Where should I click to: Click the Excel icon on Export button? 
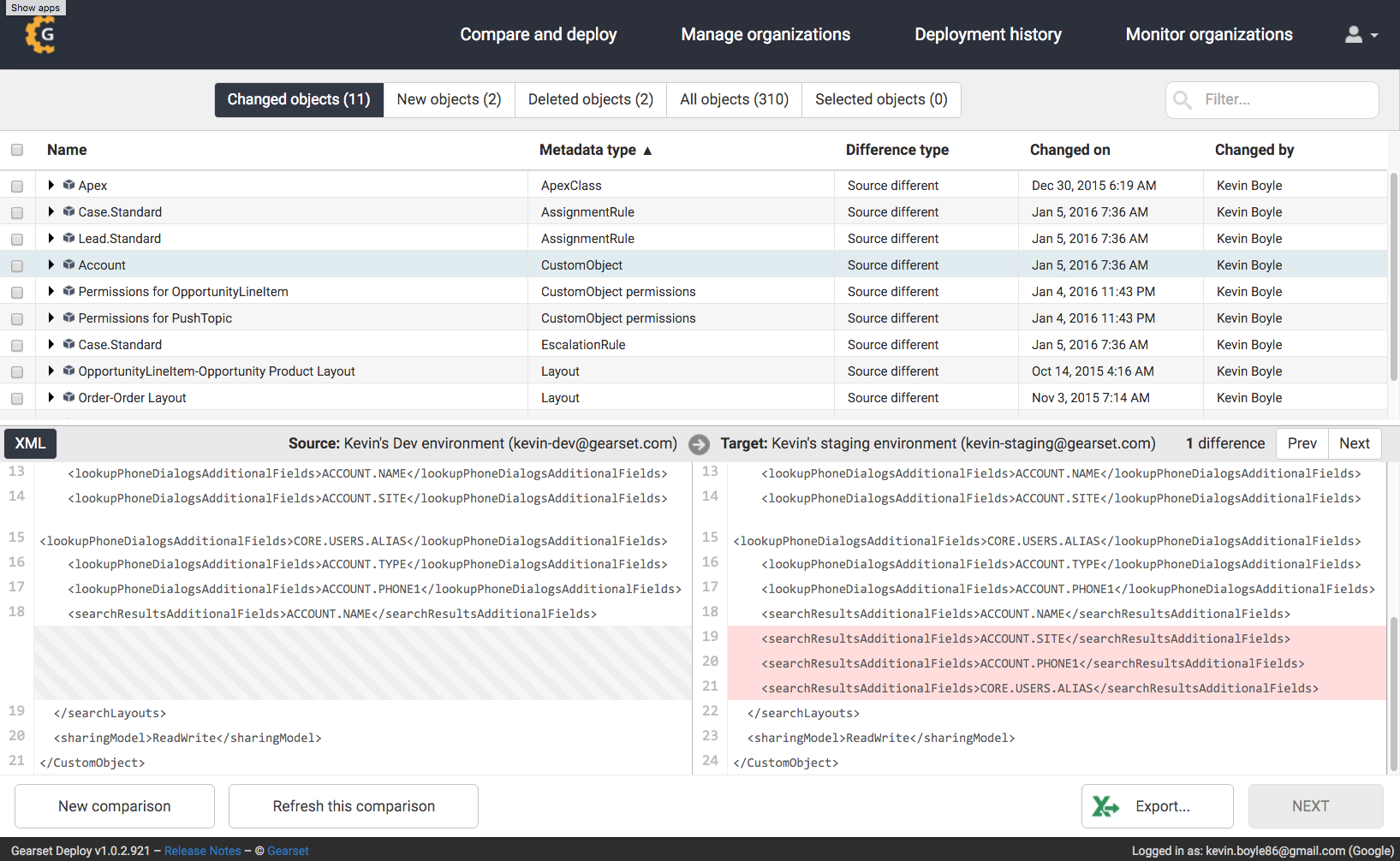(1105, 806)
